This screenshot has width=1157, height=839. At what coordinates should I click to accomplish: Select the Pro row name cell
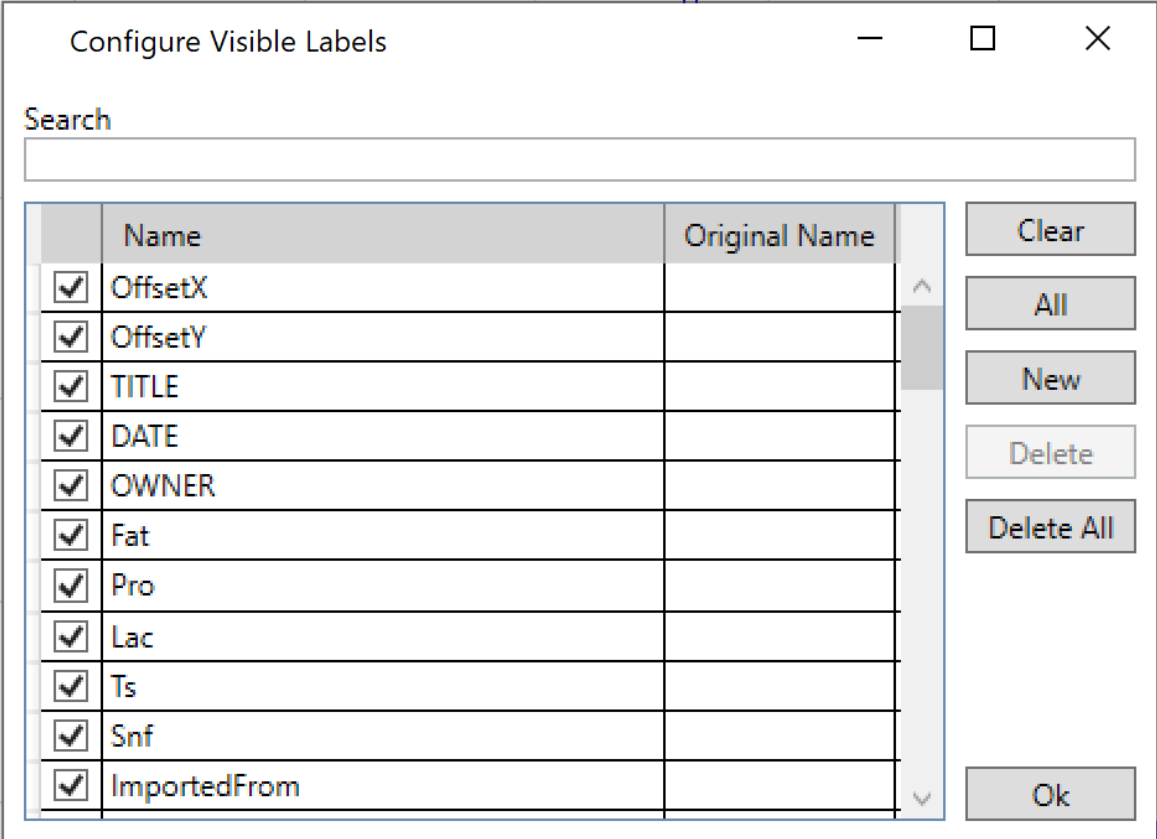[x=382, y=586]
